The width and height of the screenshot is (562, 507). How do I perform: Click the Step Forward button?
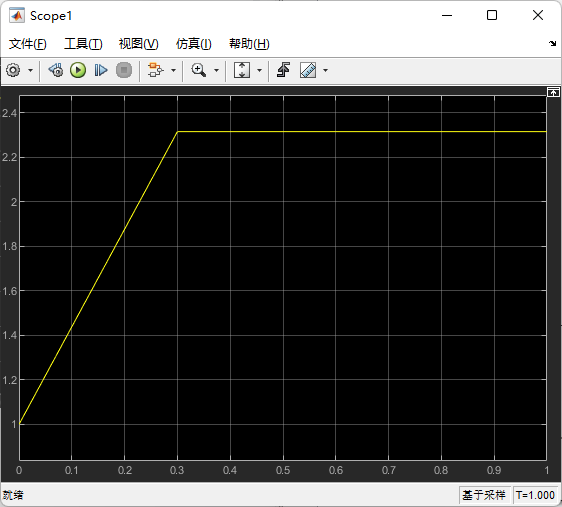101,70
